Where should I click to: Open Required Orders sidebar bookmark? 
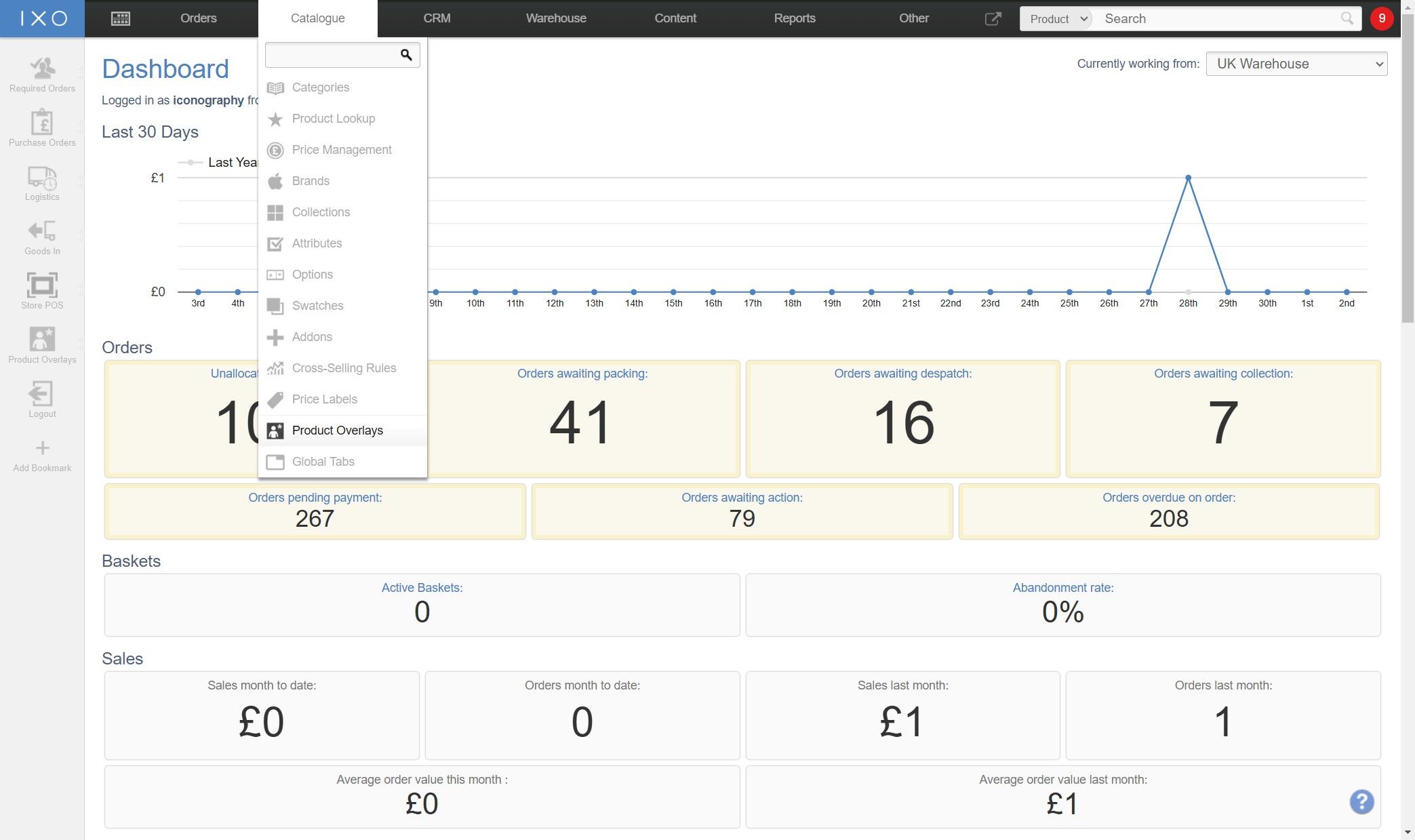[42, 73]
